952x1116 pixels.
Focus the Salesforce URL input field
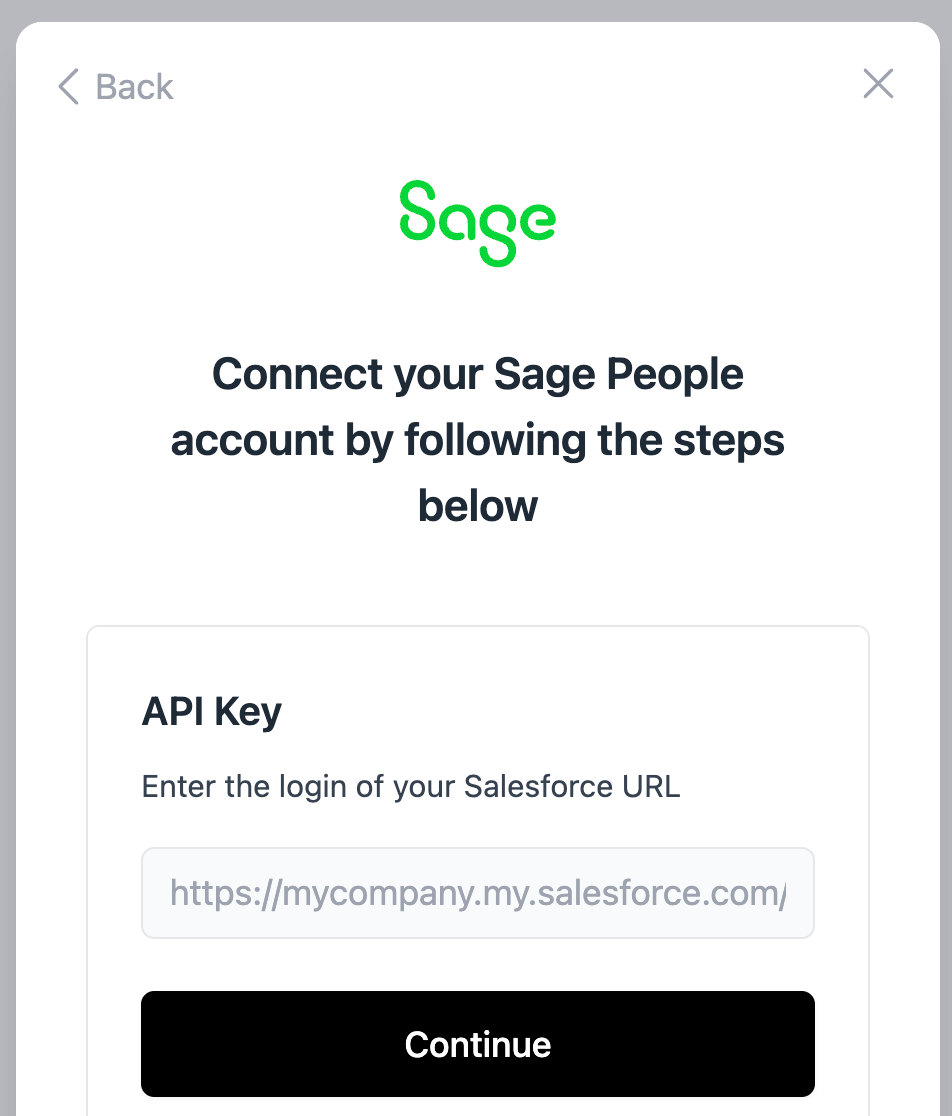pos(478,893)
